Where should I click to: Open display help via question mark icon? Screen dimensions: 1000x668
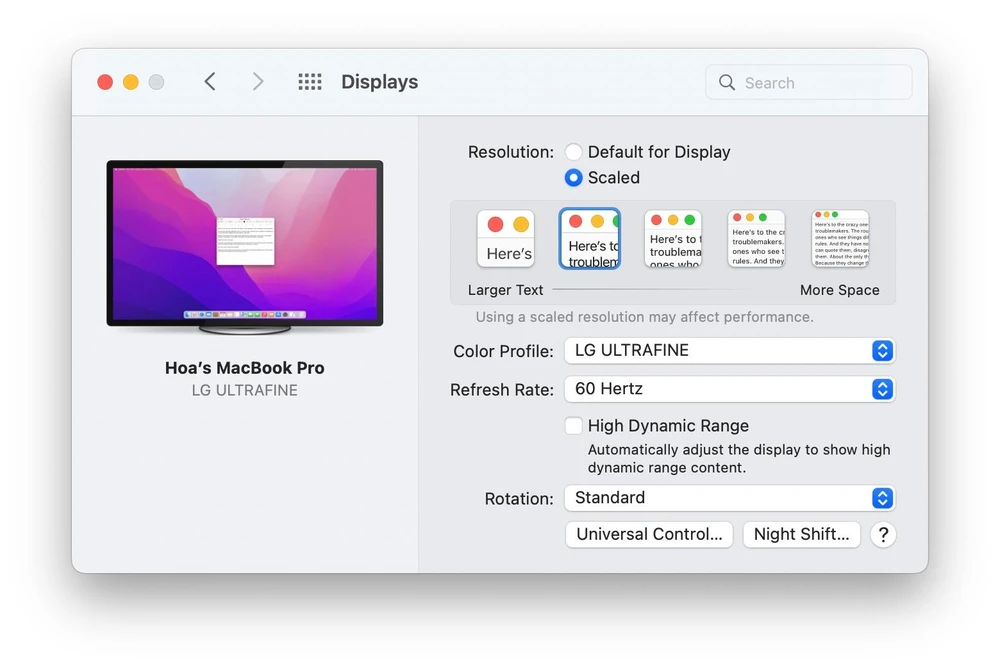(x=883, y=535)
